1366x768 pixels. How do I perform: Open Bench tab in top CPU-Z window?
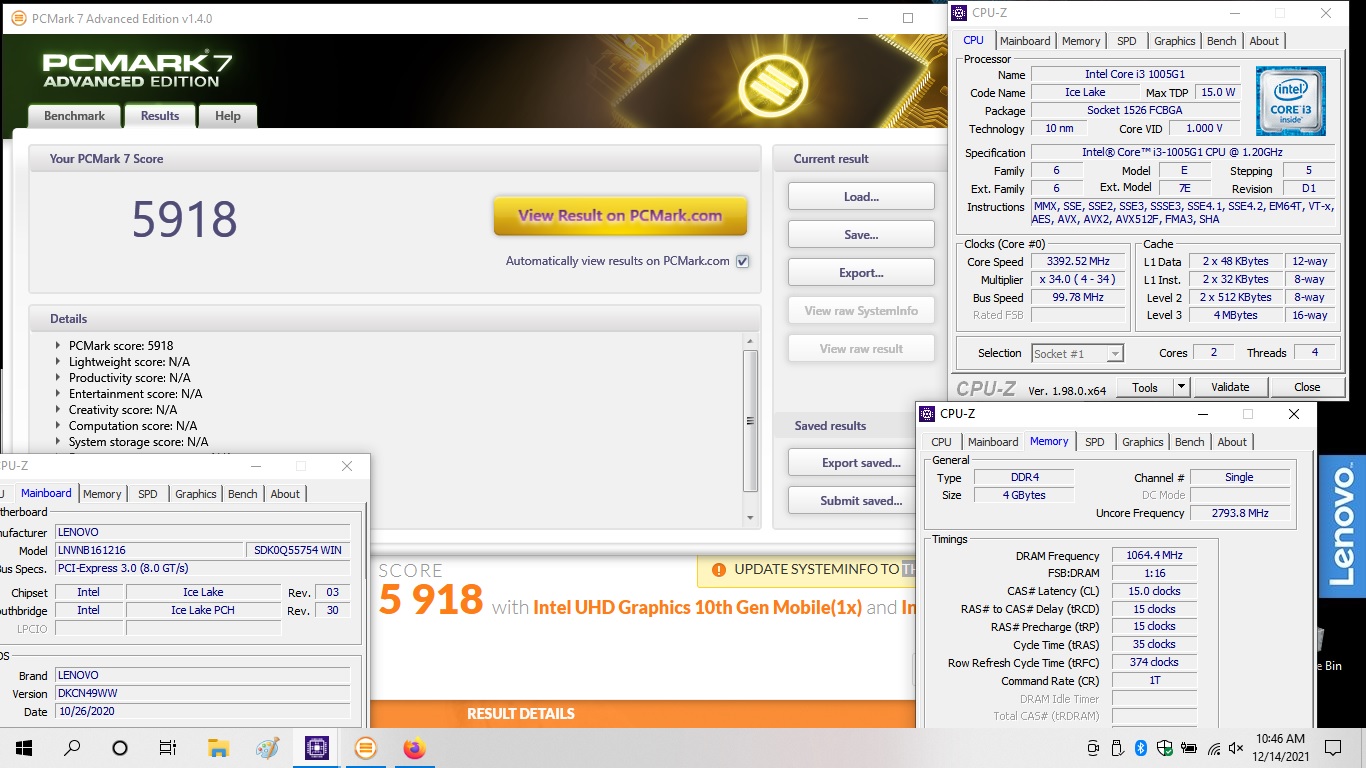[1221, 41]
